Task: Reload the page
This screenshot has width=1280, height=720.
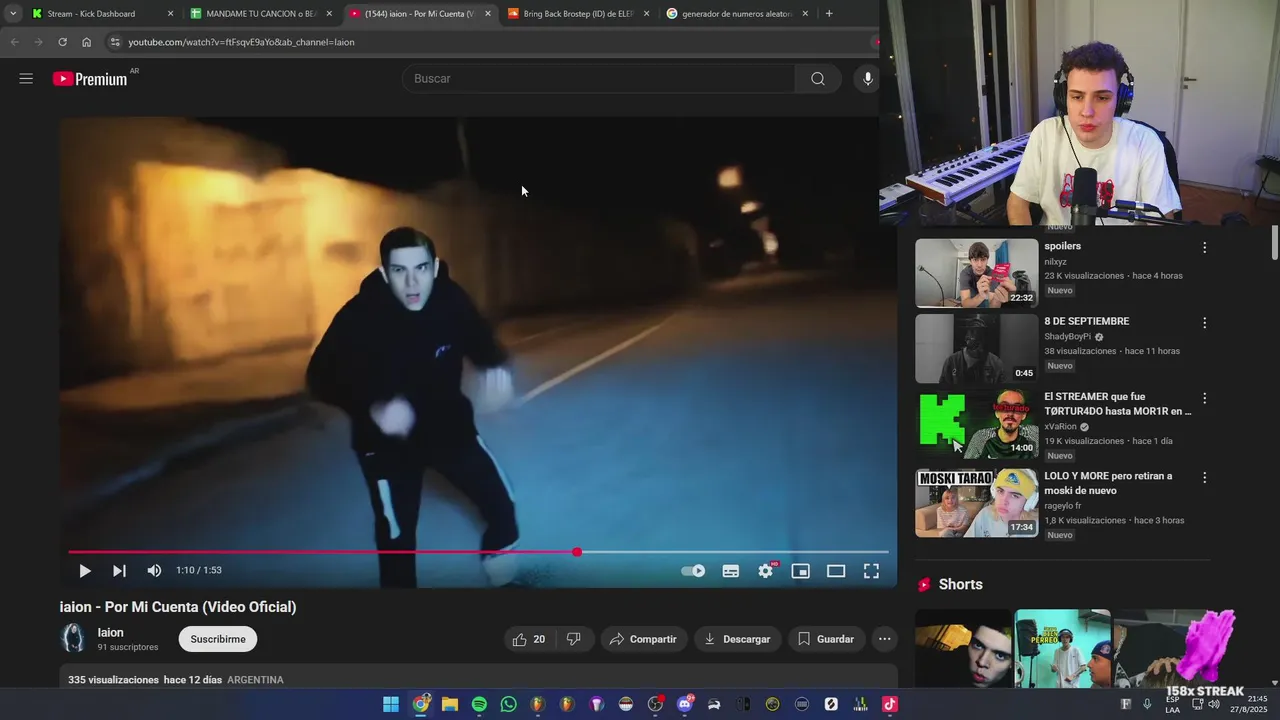Action: click(x=62, y=42)
